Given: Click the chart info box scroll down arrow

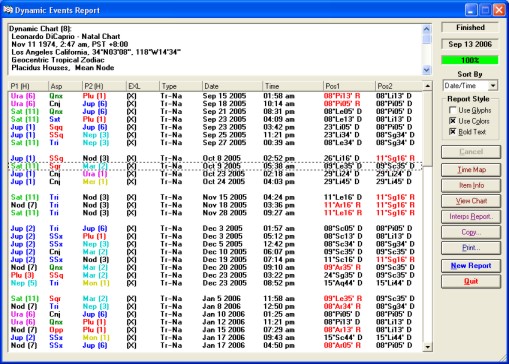Looking at the screenshot, I should (427, 70).
